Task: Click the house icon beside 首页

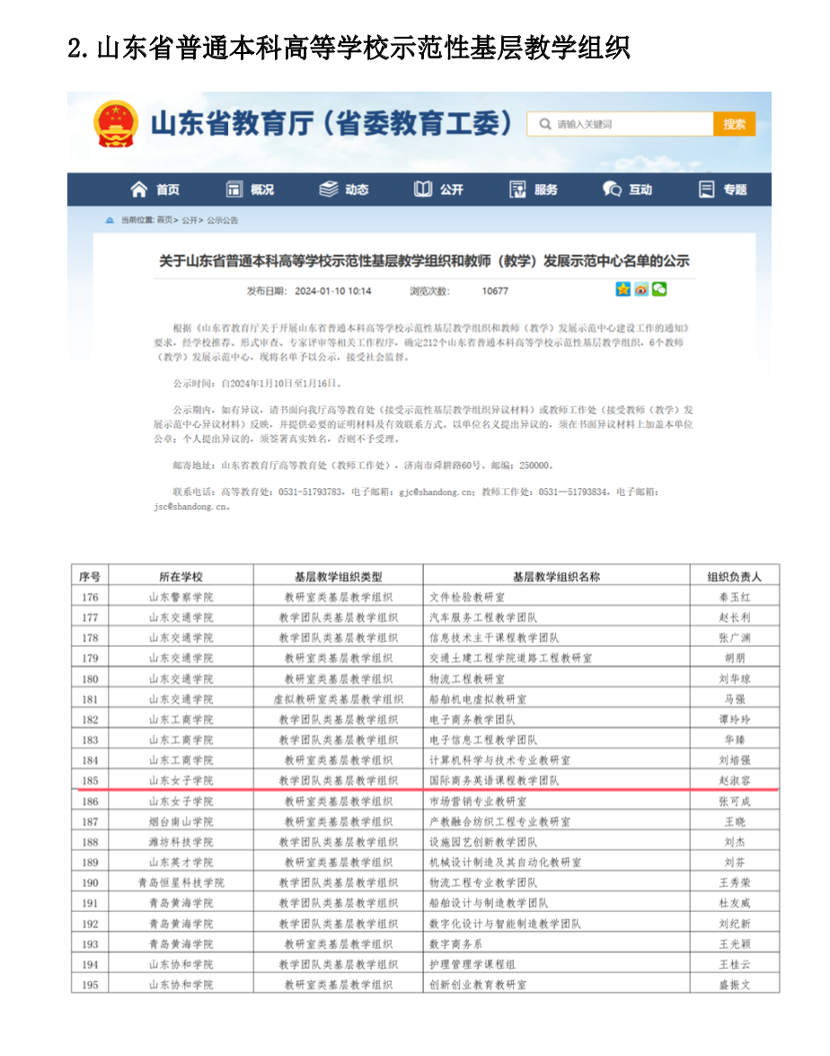Action: [140, 190]
